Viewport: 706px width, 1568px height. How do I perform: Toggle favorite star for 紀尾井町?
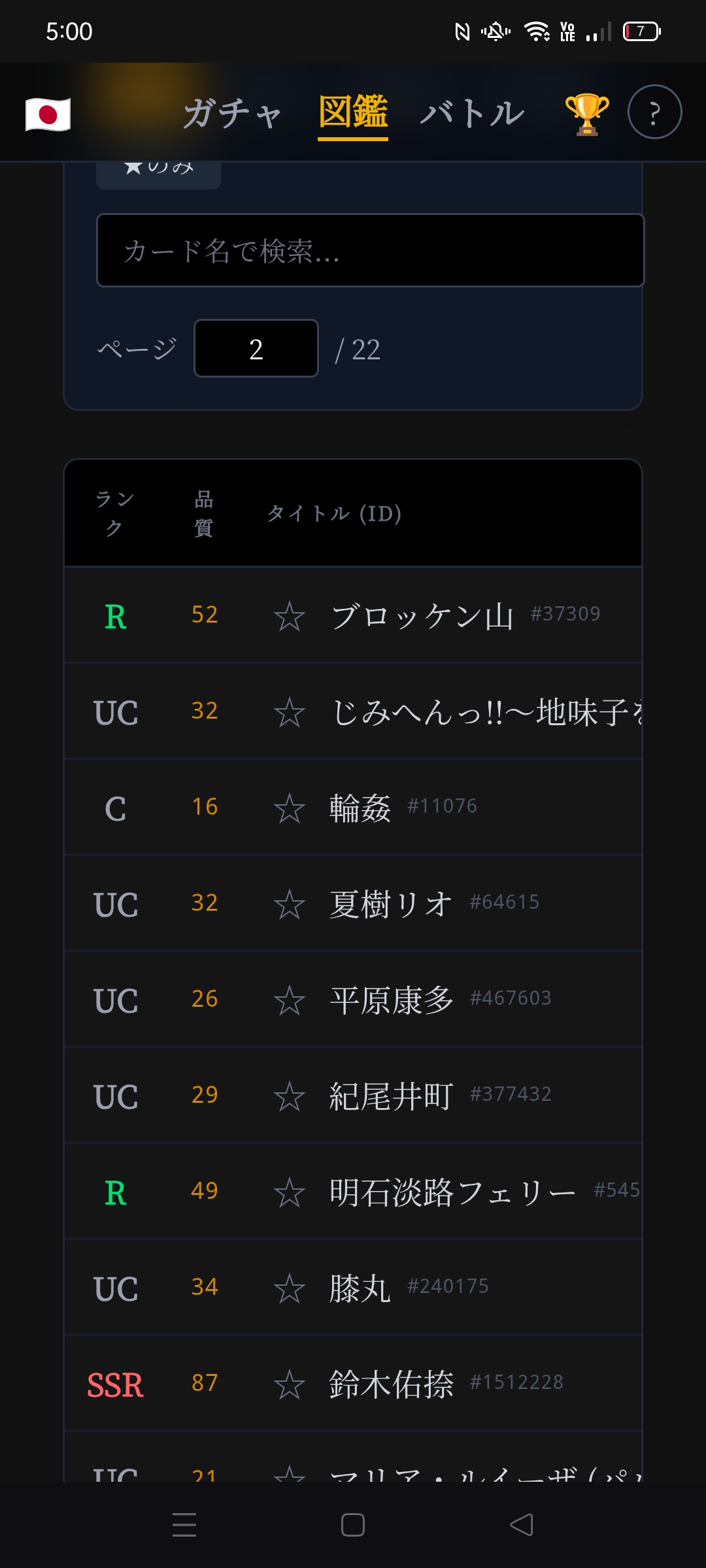point(289,1097)
